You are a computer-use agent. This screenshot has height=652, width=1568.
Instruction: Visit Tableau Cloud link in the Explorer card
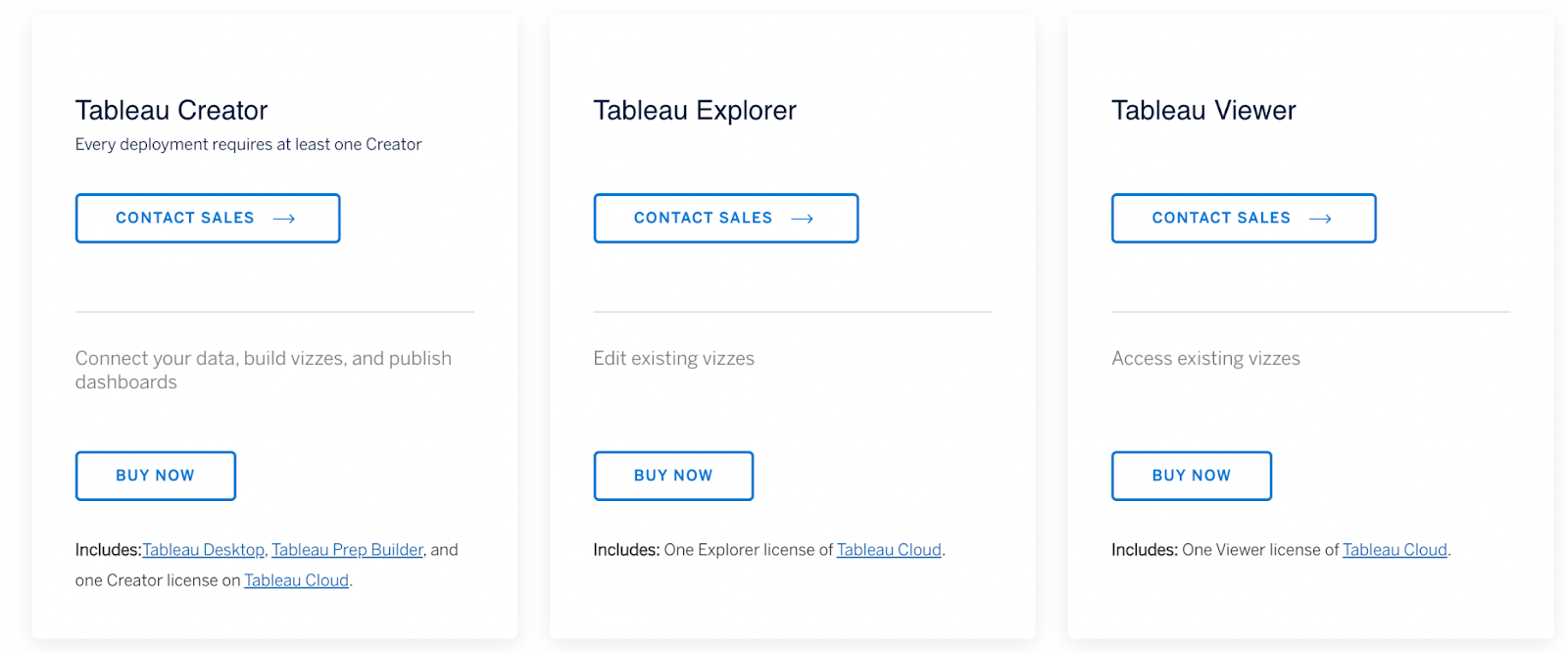click(x=889, y=550)
